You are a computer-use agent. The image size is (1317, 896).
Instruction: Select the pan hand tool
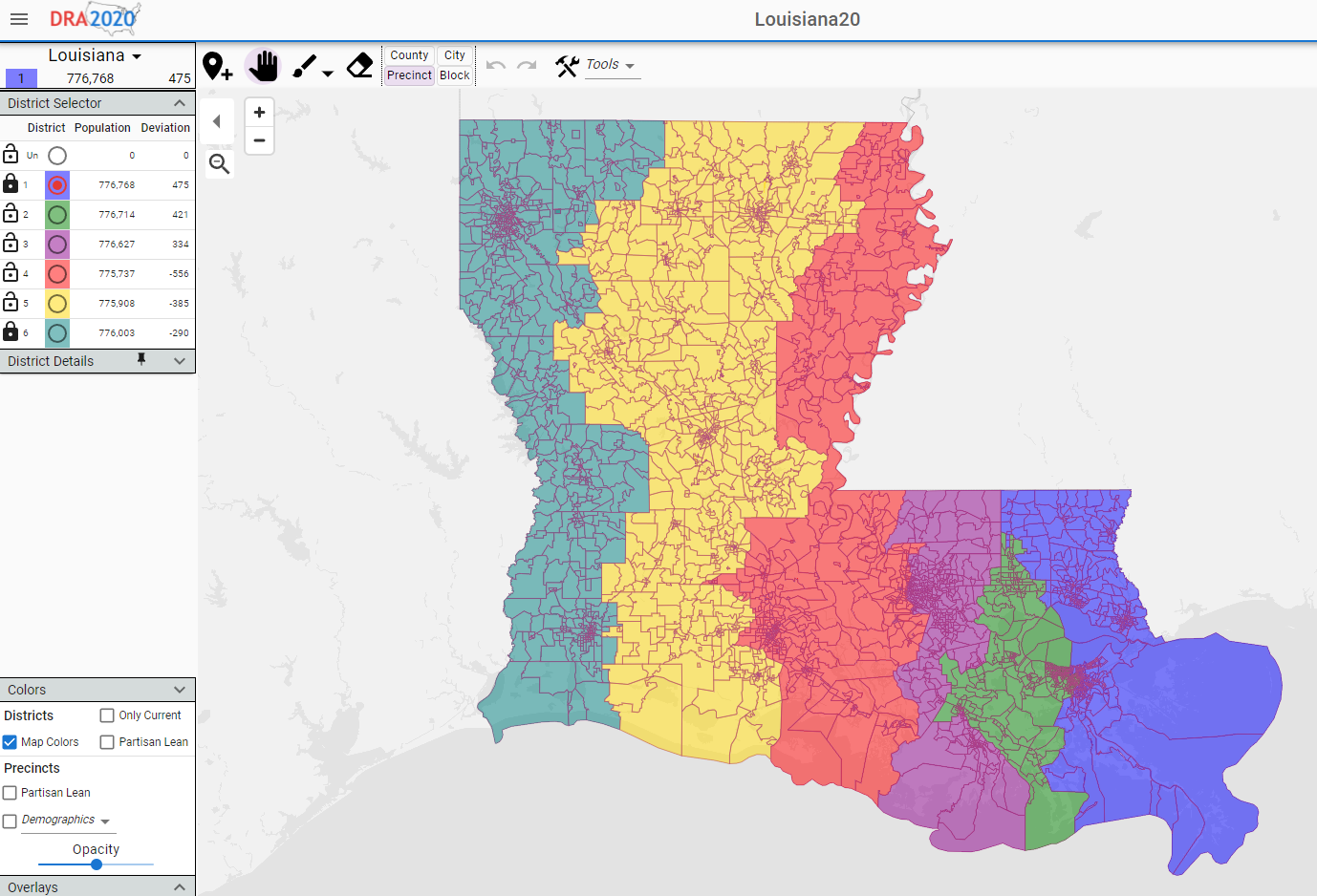click(263, 66)
